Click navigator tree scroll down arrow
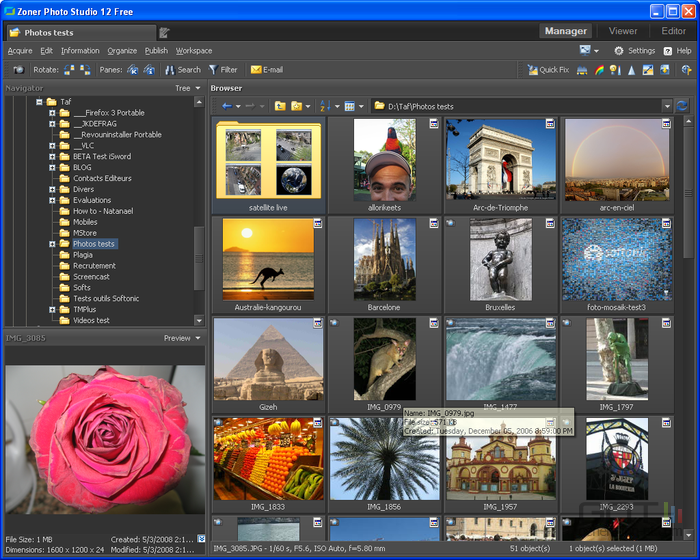700x560 pixels. click(x=199, y=320)
